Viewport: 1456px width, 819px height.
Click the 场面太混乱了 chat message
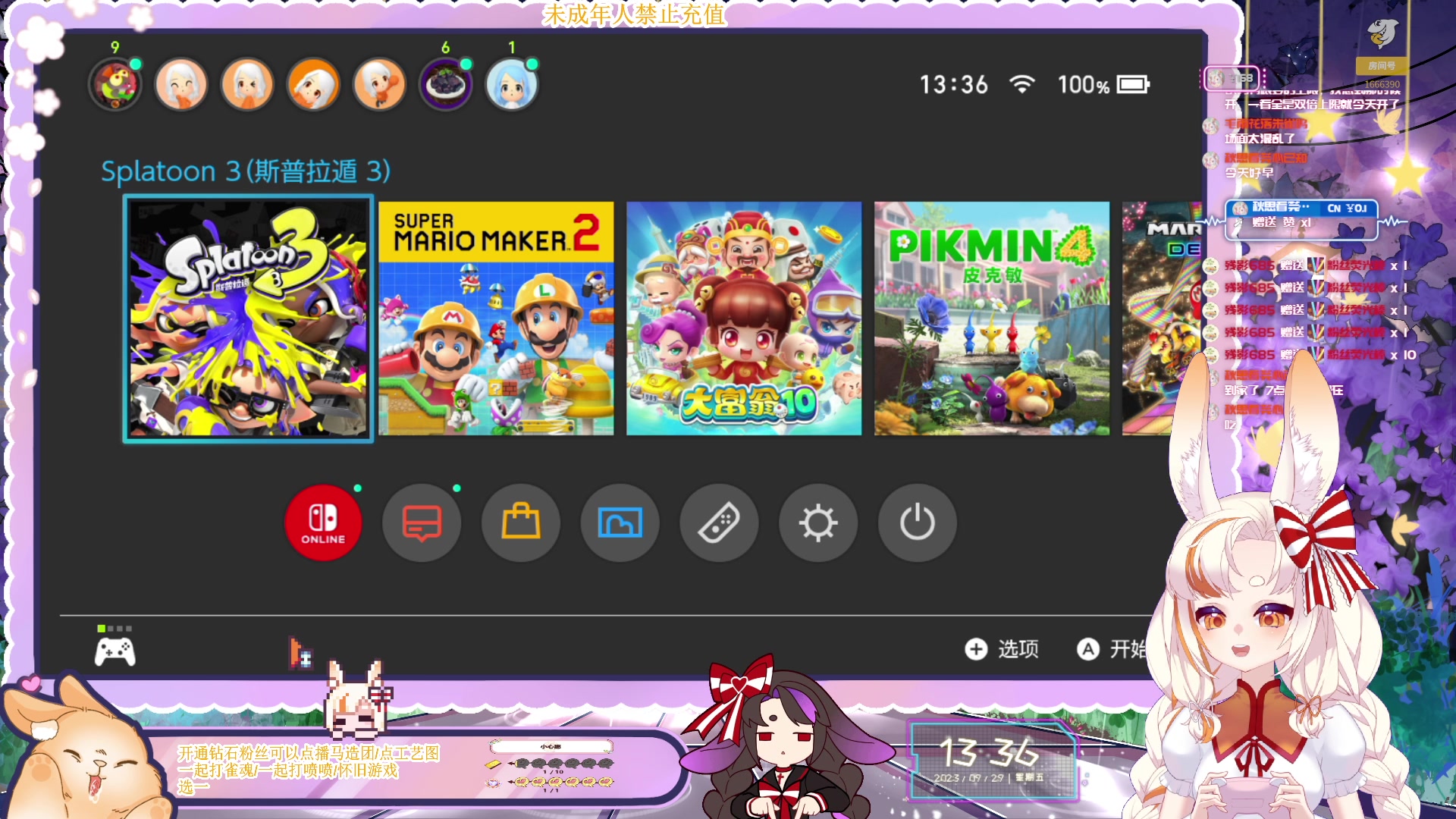pyautogui.click(x=1260, y=139)
